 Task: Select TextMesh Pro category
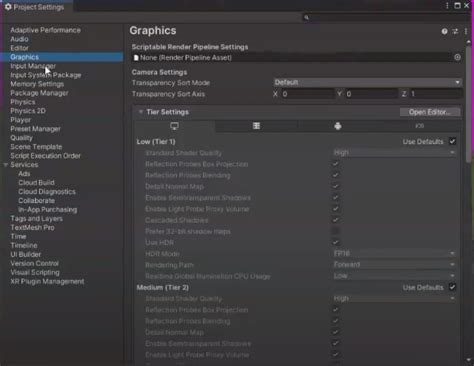pos(32,228)
